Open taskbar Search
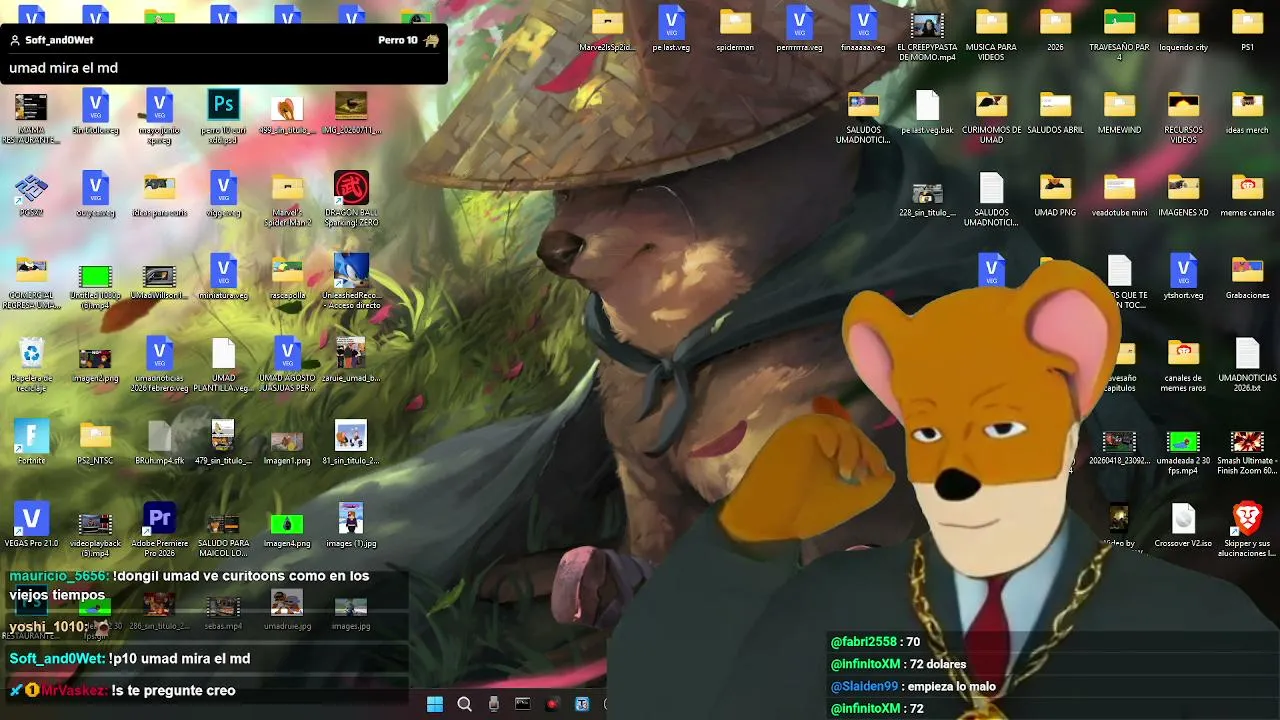 (x=464, y=704)
